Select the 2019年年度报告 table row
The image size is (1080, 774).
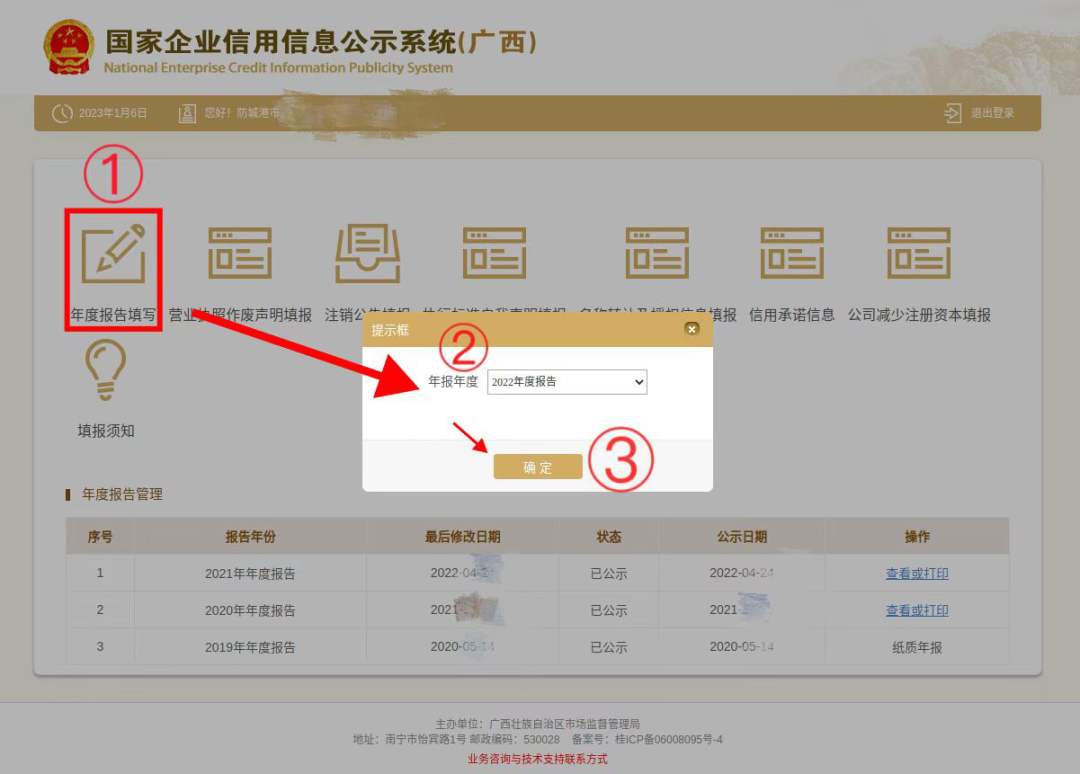click(250, 647)
